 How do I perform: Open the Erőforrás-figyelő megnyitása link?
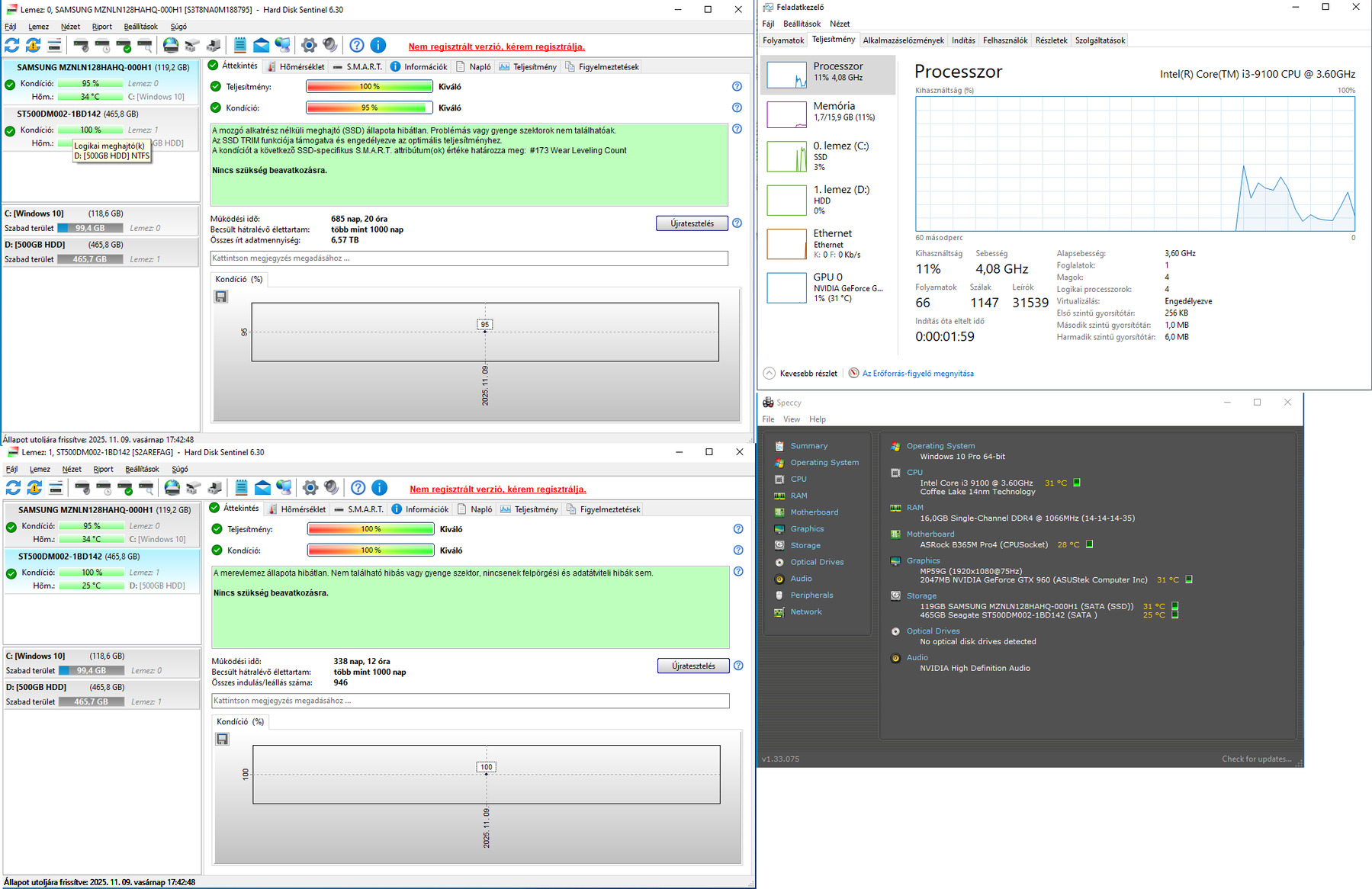(x=917, y=374)
